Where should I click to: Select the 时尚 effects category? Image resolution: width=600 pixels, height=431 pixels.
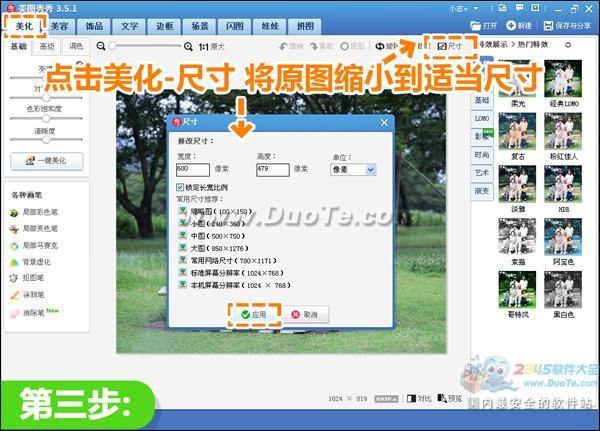click(482, 155)
